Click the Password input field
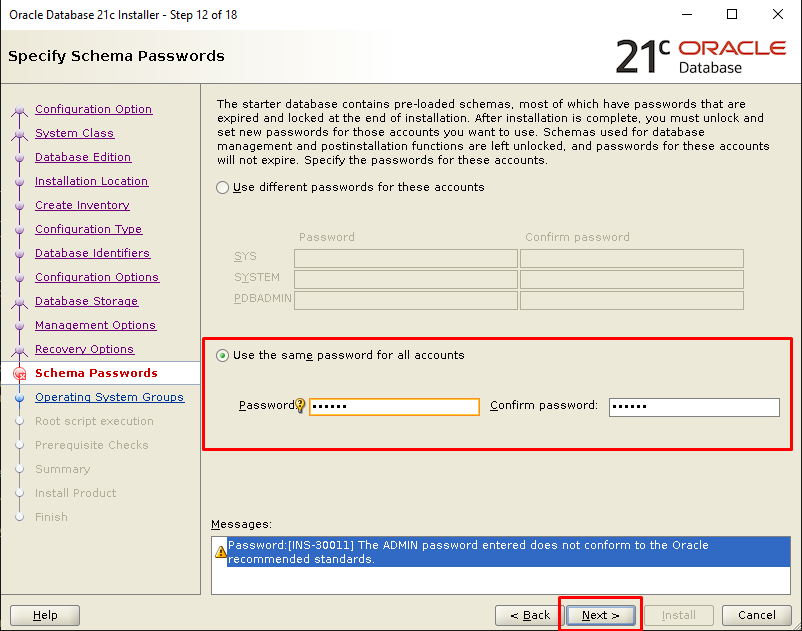 (x=394, y=407)
